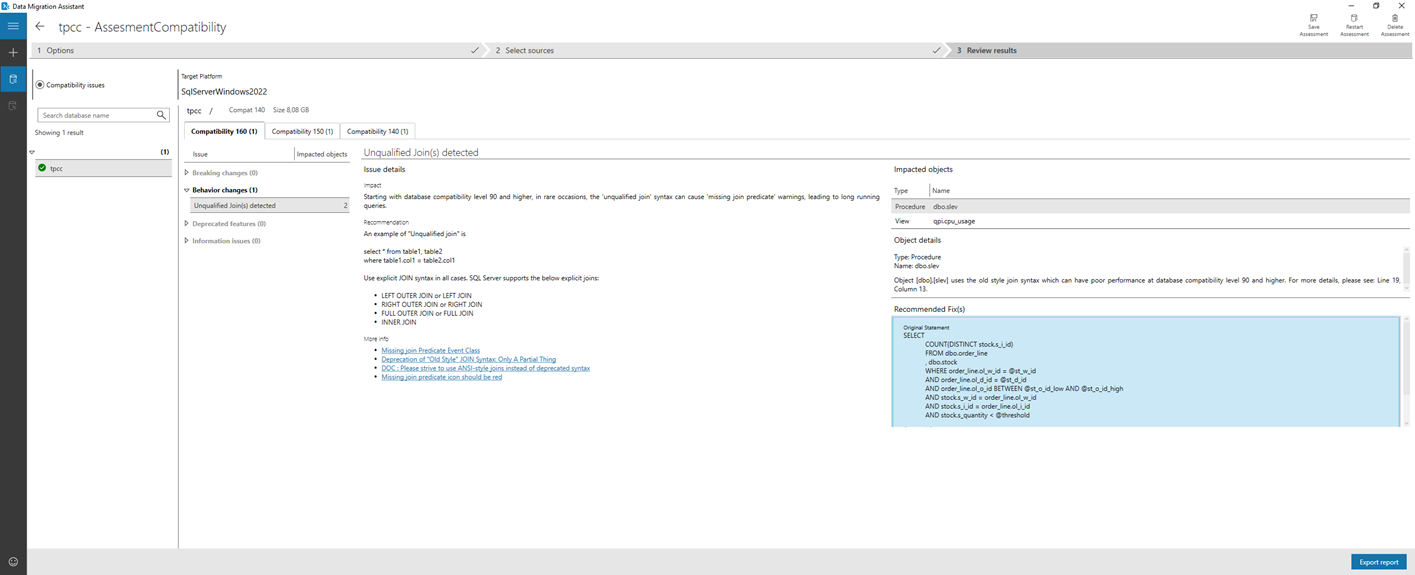This screenshot has width=1415, height=575.
Task: Click Export report button
Action: click(1378, 562)
